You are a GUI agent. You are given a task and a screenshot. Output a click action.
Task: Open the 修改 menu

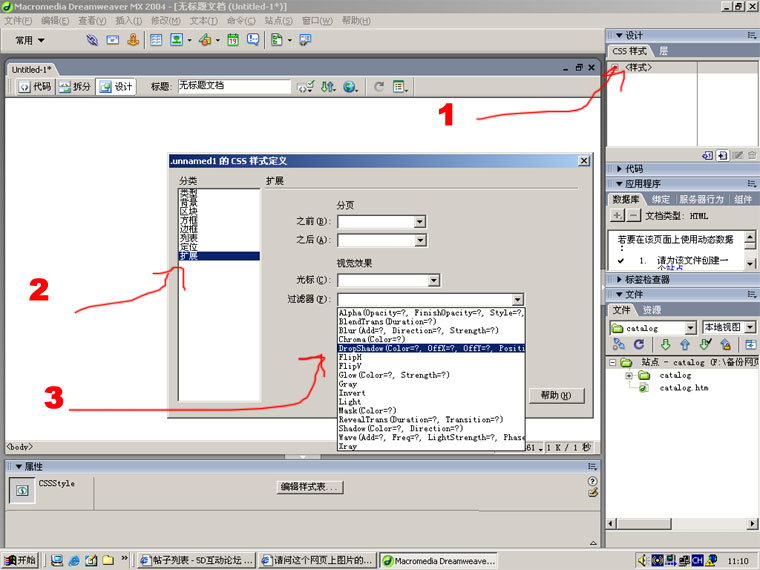tap(165, 20)
